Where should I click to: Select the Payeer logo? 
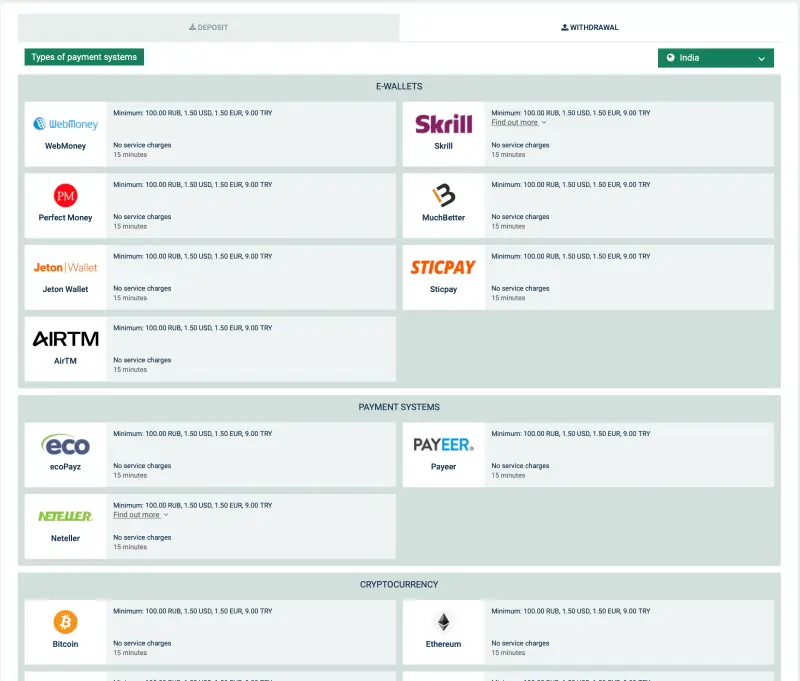click(443, 445)
